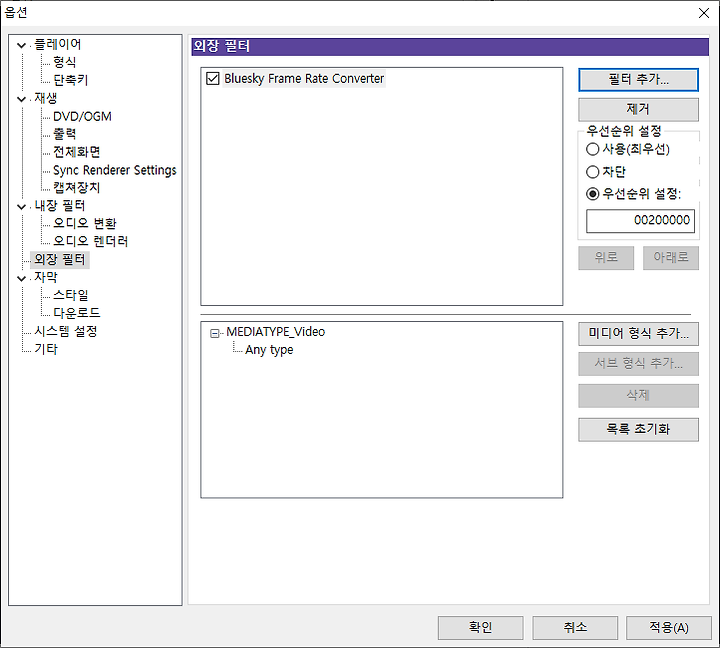The width and height of the screenshot is (720, 648).
Task: Select the 외장 필터 tree item
Action: 60,259
